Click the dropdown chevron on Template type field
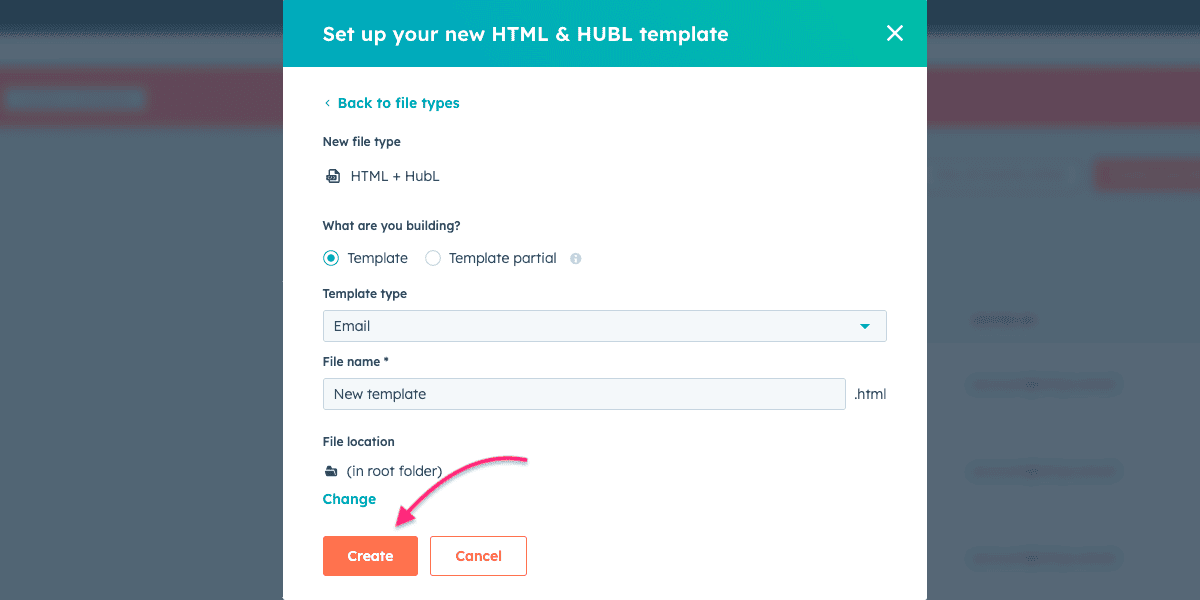 866,326
